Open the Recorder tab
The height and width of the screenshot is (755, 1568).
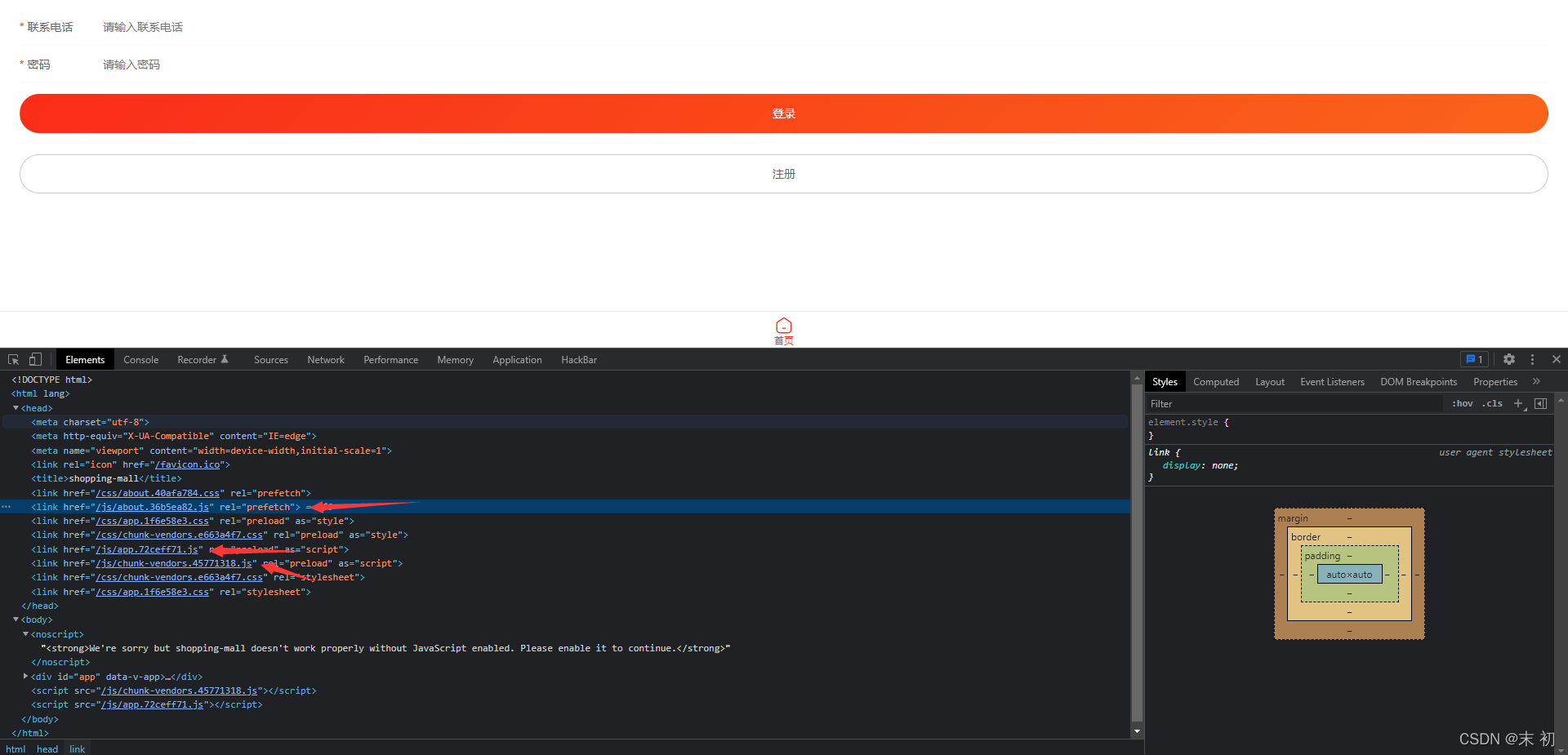coord(203,359)
